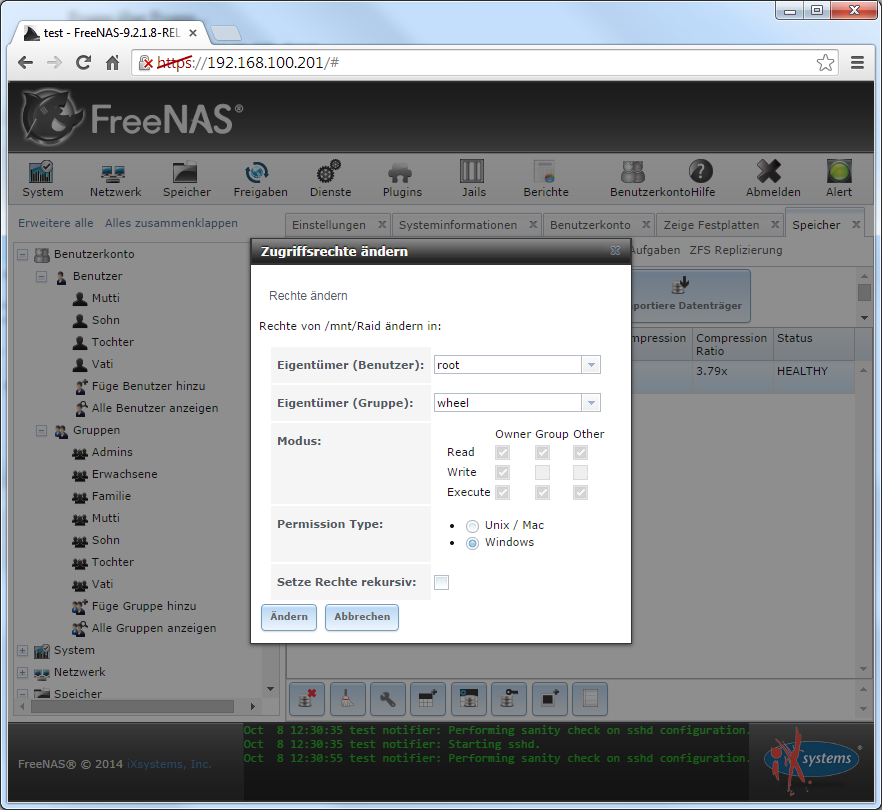Switch to the Zeige Festplatten tab

711,225
